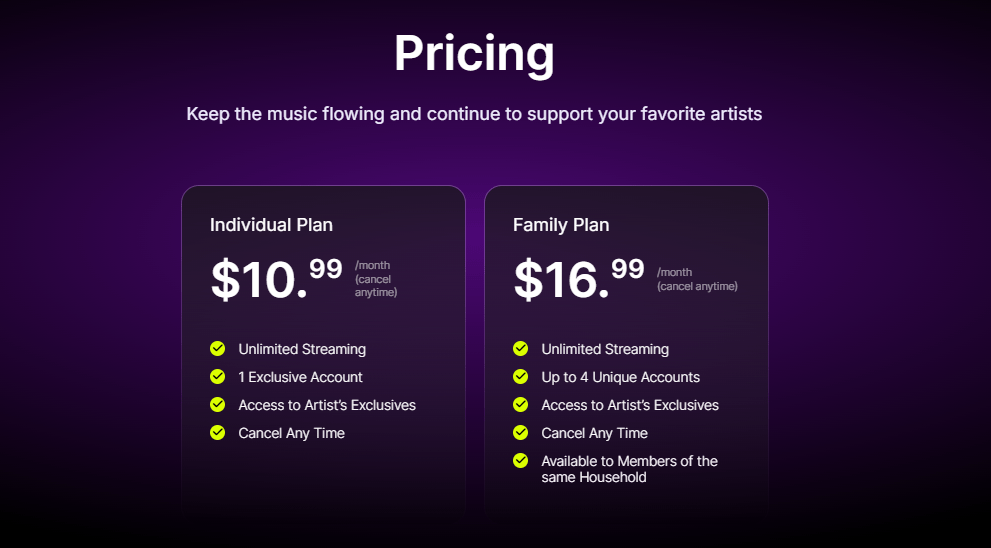
Task: Click checkmark beside Family Plan's Cancel Any Time
Action: [x=520, y=433]
